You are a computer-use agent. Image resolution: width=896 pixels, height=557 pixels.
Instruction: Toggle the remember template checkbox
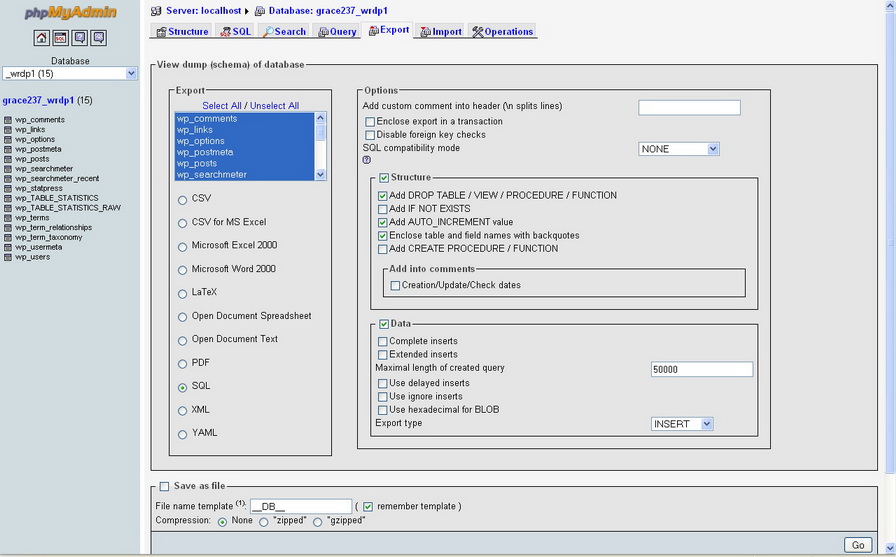pyautogui.click(x=368, y=507)
